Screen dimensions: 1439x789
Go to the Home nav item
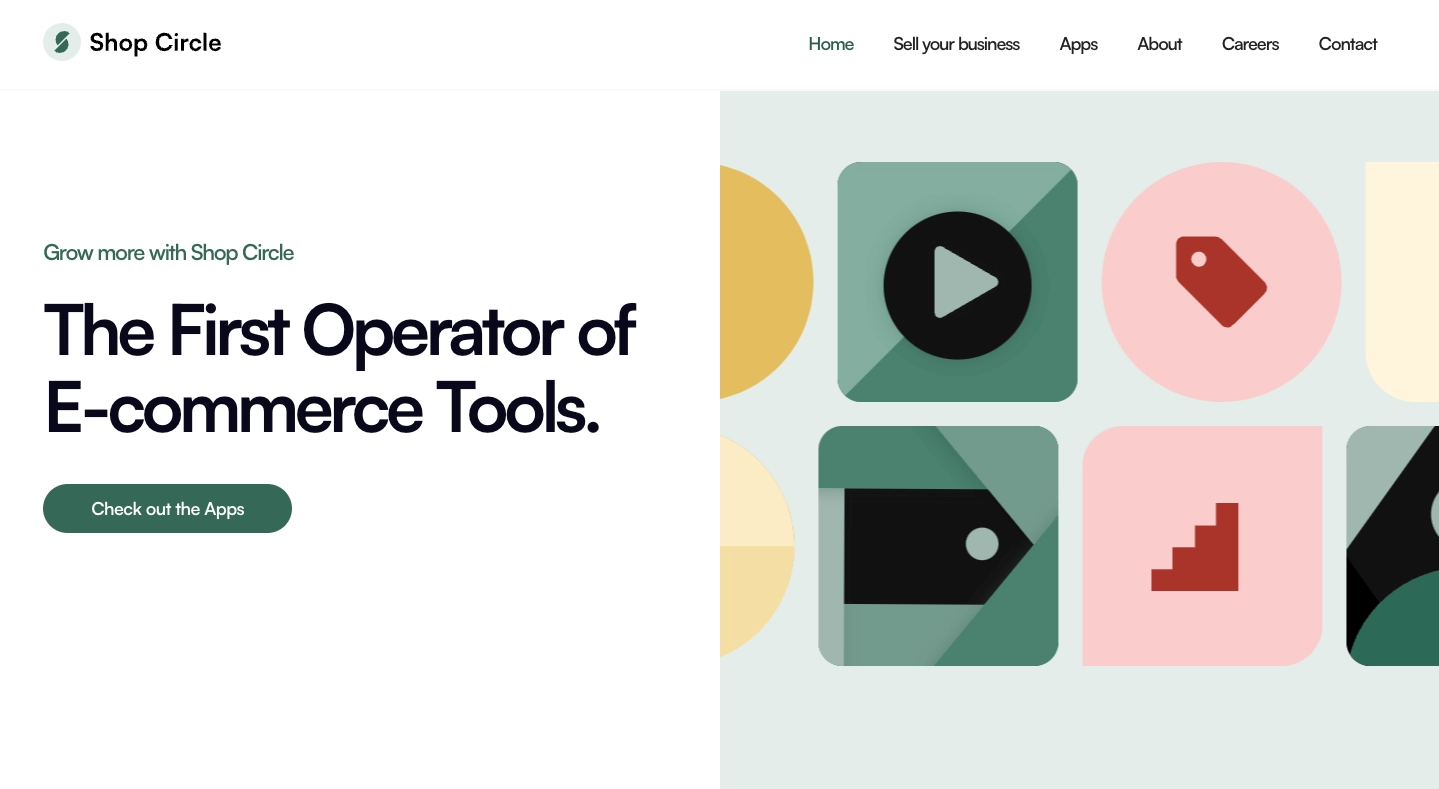coord(830,44)
